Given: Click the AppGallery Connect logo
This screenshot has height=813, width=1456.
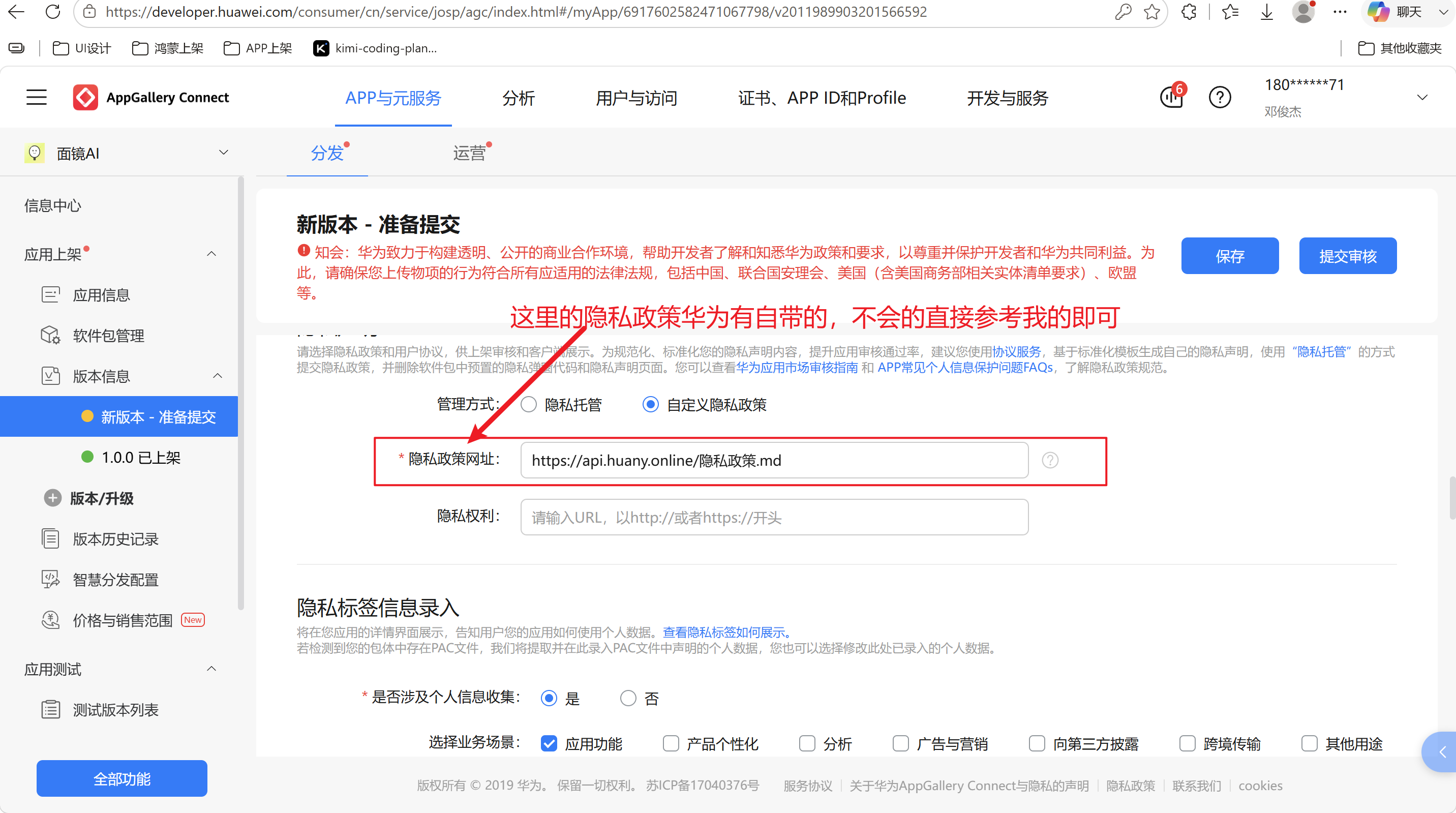Looking at the screenshot, I should coord(151,97).
